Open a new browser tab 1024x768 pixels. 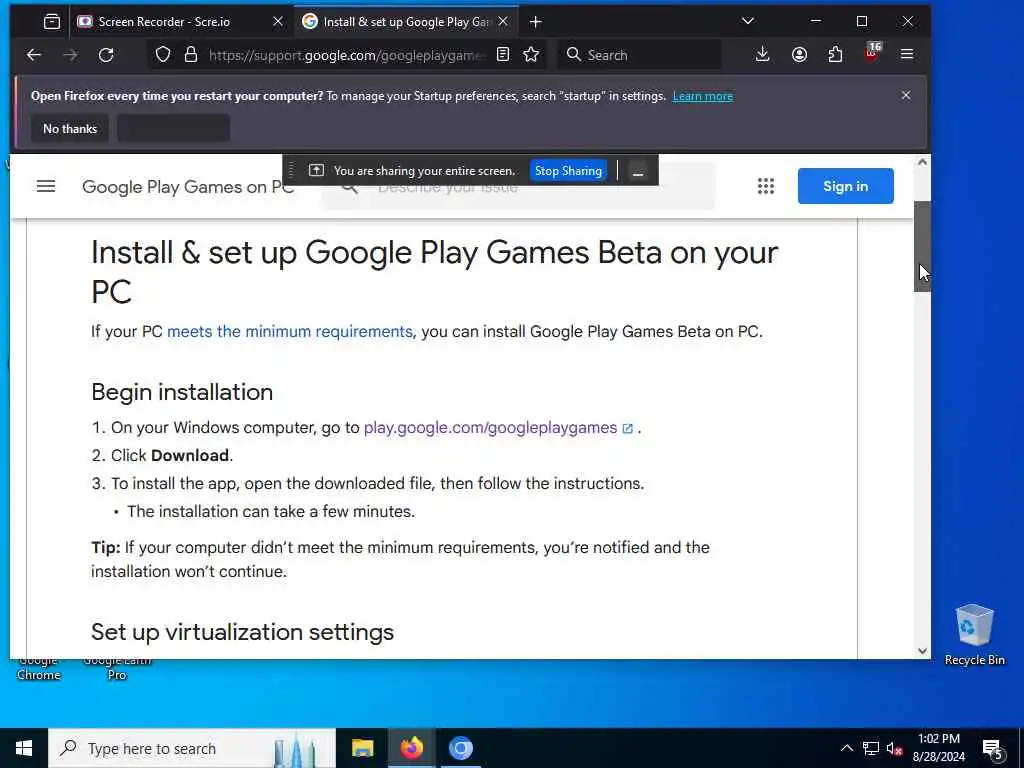[536, 22]
